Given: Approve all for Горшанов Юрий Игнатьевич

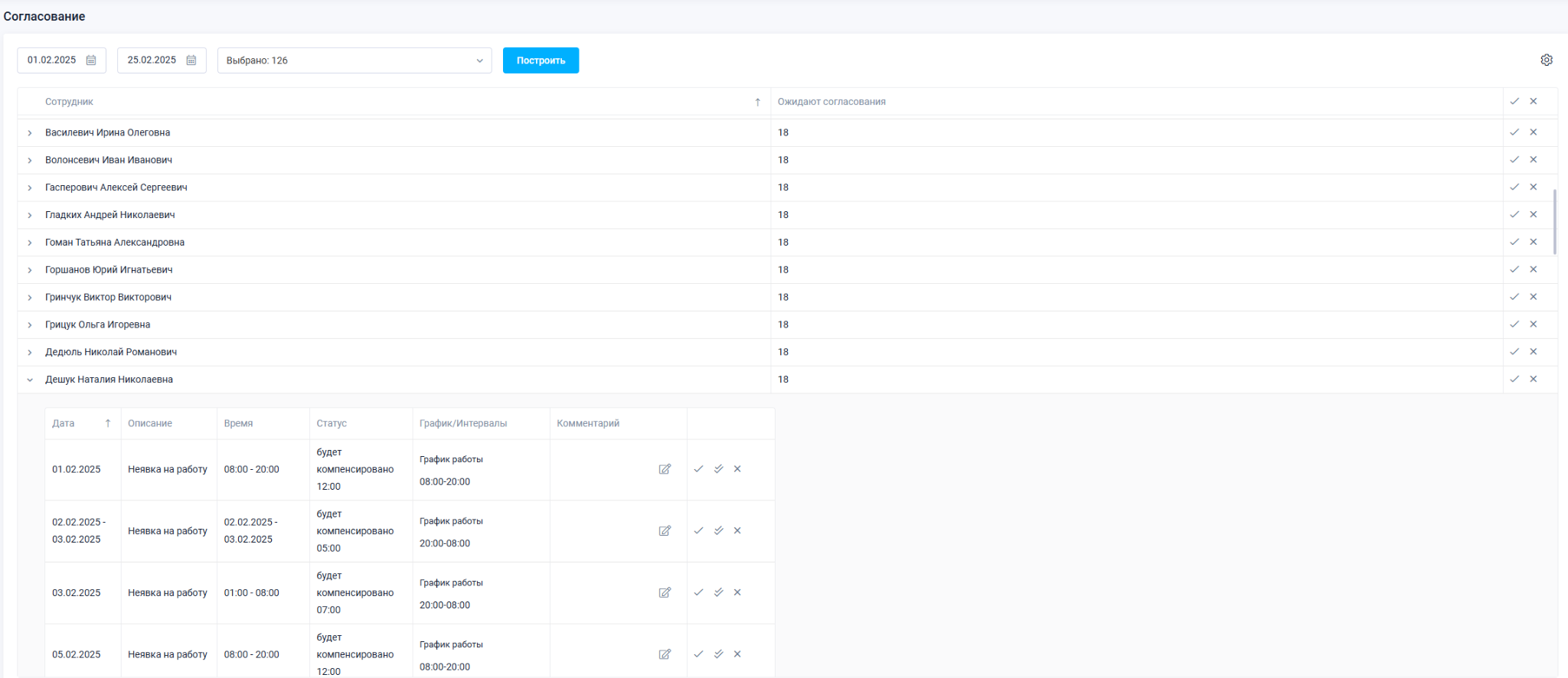Looking at the screenshot, I should 1514,269.
